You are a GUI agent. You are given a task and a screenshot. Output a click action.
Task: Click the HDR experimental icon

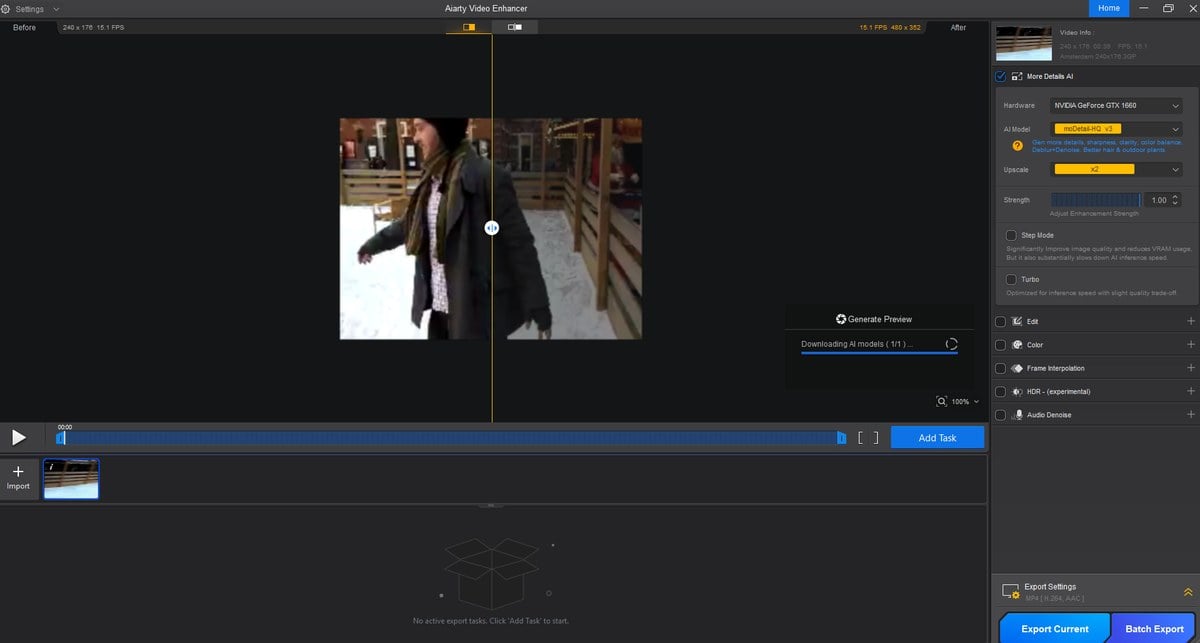pyautogui.click(x=1017, y=391)
